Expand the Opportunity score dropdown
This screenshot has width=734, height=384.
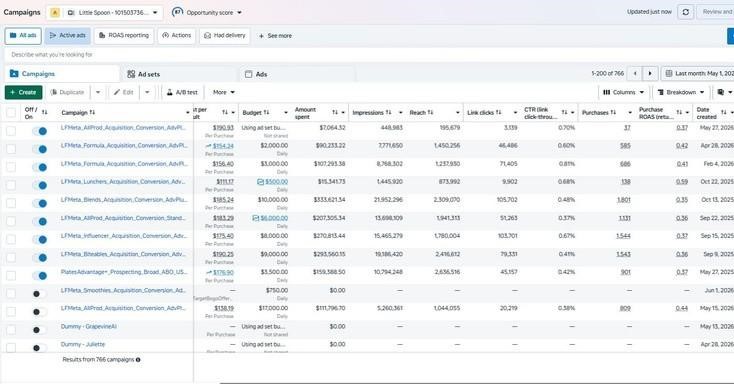tap(239, 13)
